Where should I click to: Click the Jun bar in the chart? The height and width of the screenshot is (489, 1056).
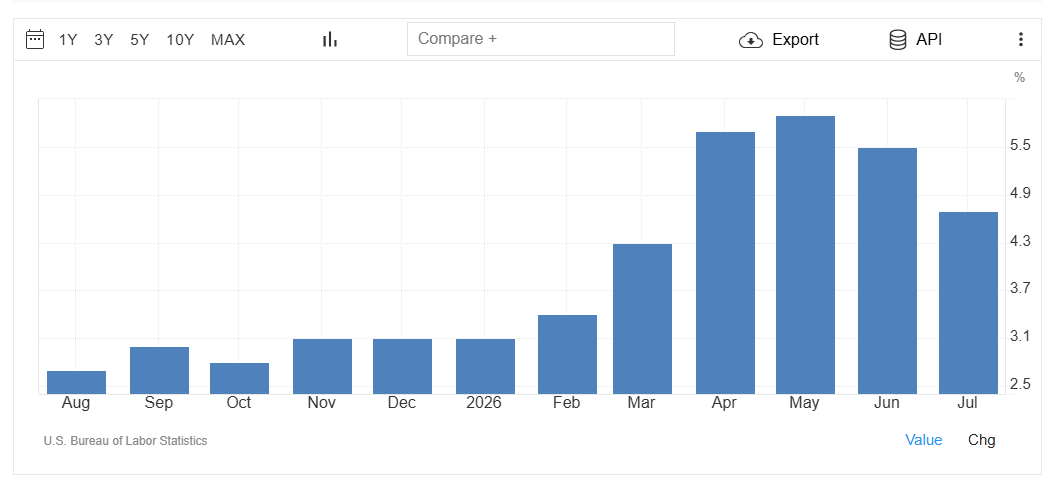887,271
